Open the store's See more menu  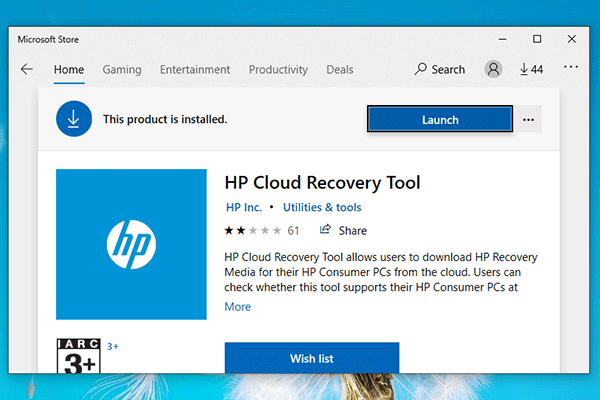tap(571, 67)
